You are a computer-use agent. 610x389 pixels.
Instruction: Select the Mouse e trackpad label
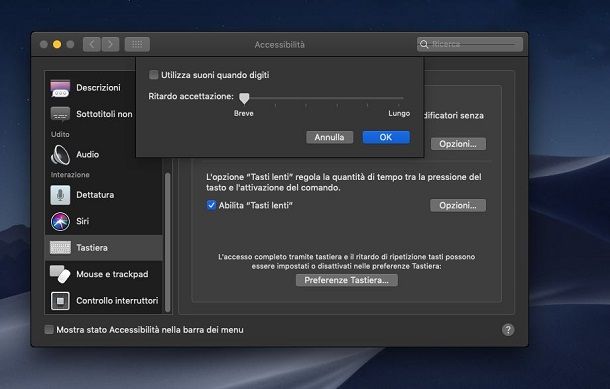tap(112, 274)
